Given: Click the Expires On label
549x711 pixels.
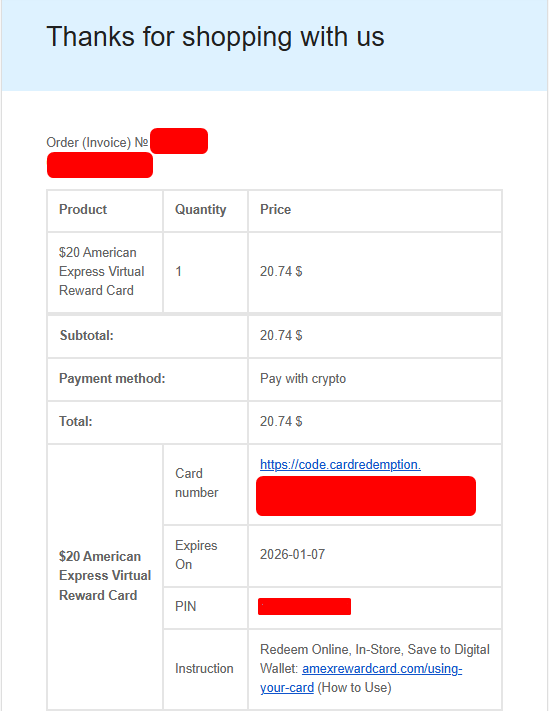Looking at the screenshot, I should [196, 555].
